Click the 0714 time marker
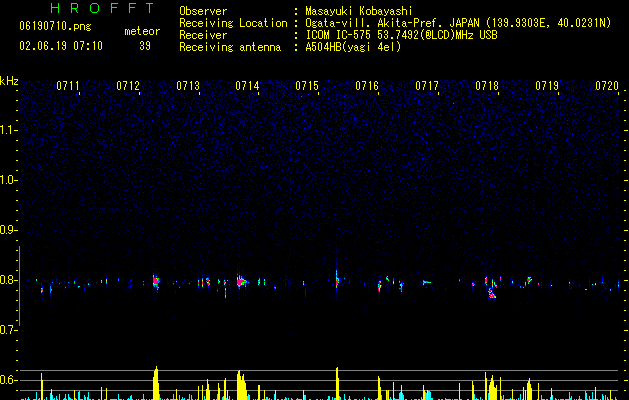 click(248, 85)
